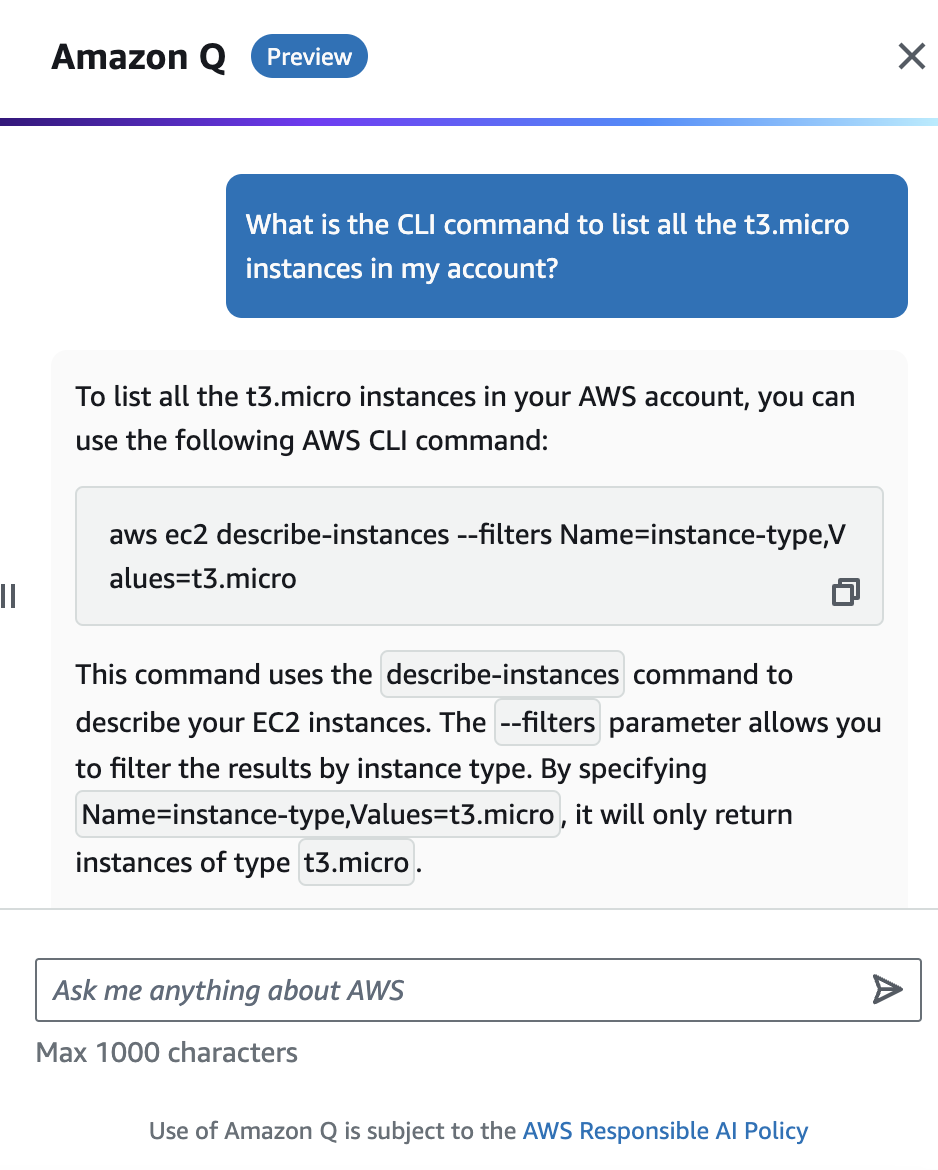
Task: Open the AWS Responsible AI Policy link
Action: [x=665, y=1131]
